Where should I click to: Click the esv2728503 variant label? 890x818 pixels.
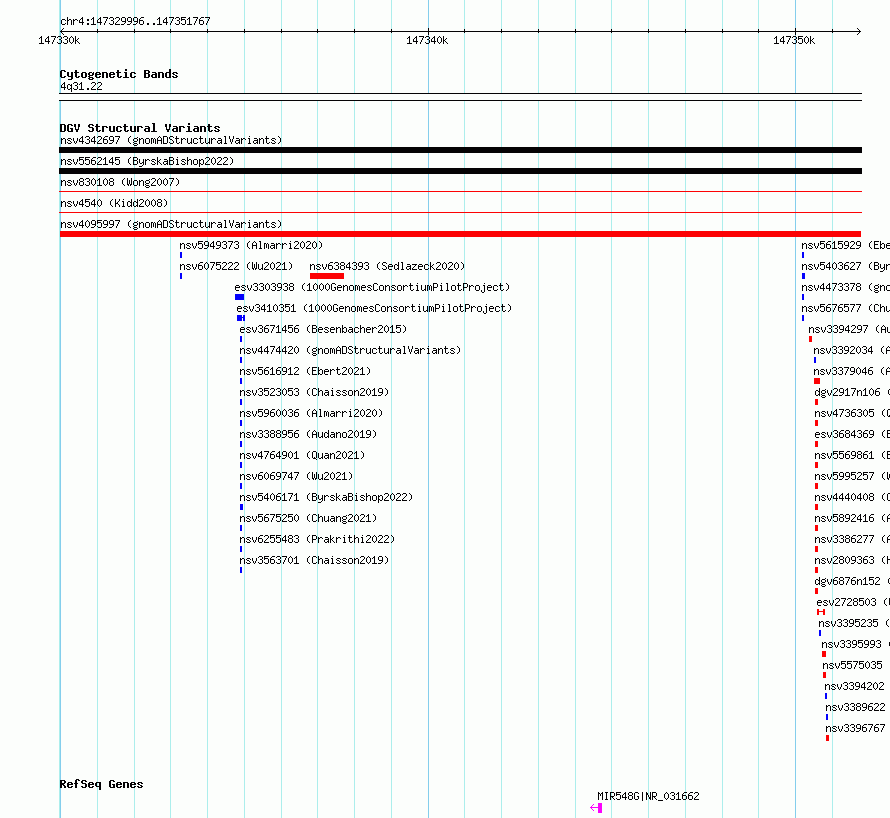853,602
